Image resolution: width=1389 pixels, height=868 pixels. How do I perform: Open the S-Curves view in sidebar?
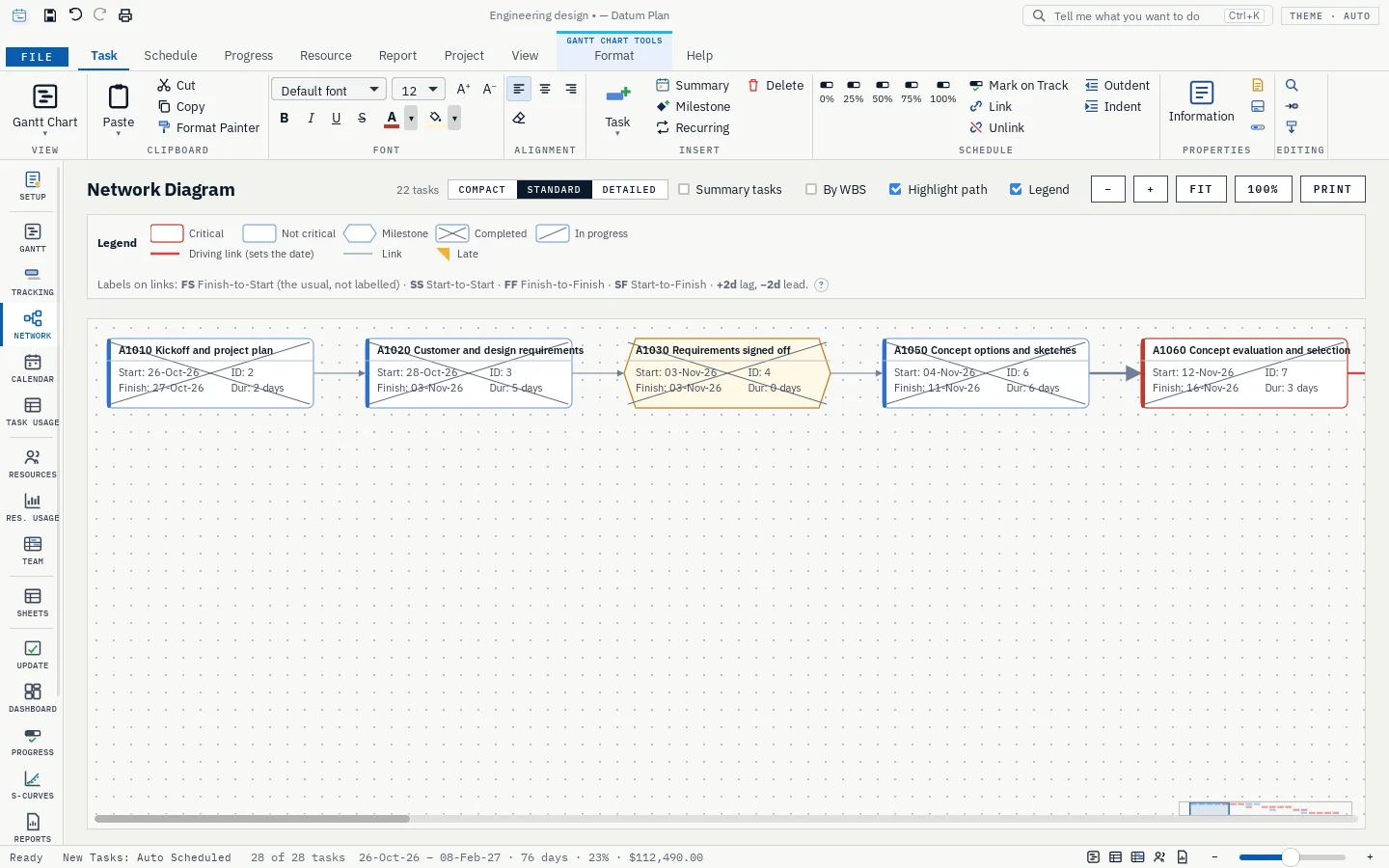(x=32, y=785)
